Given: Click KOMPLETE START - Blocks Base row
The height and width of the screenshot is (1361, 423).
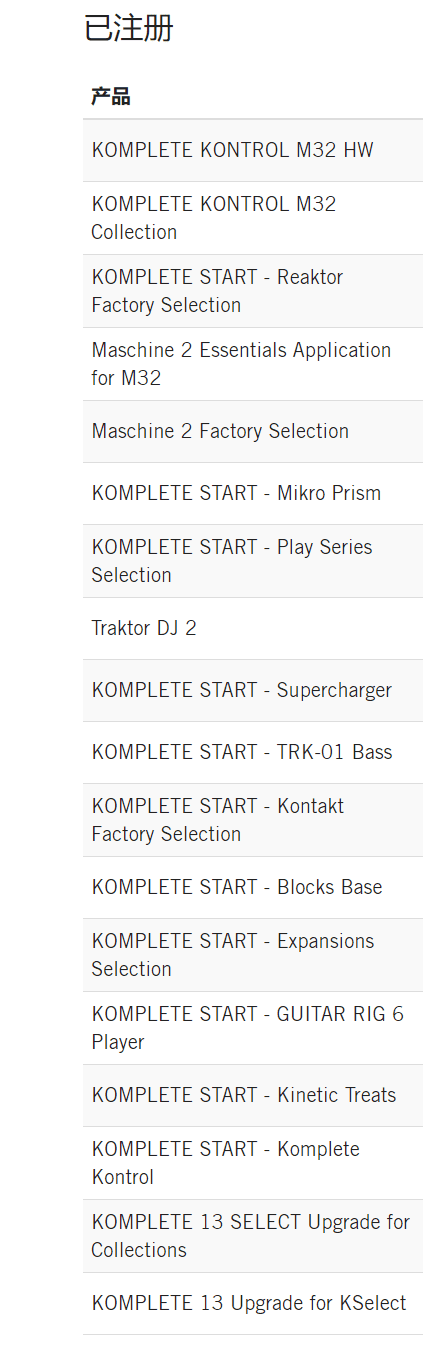Looking at the screenshot, I should point(253,887).
